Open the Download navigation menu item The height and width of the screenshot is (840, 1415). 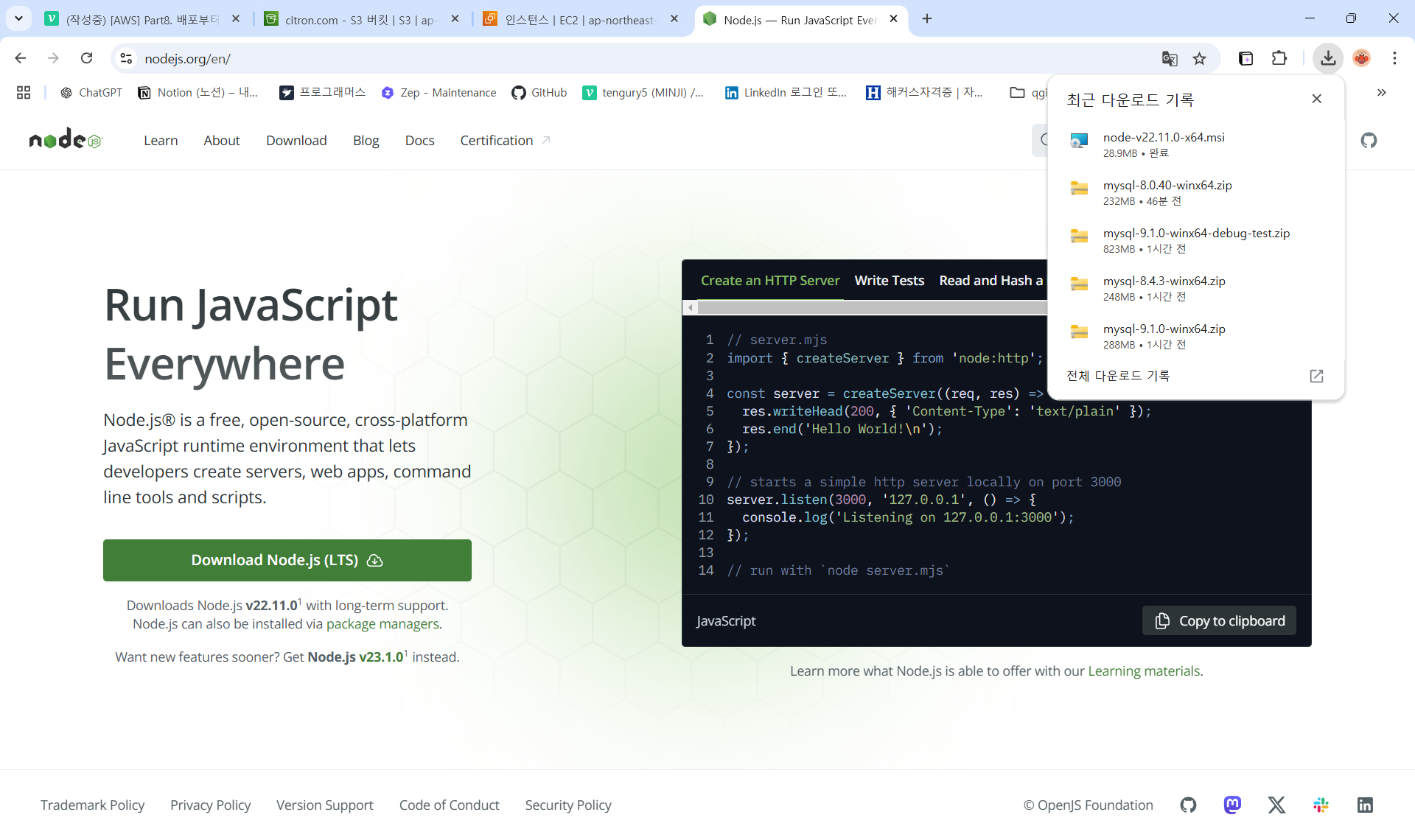point(296,140)
